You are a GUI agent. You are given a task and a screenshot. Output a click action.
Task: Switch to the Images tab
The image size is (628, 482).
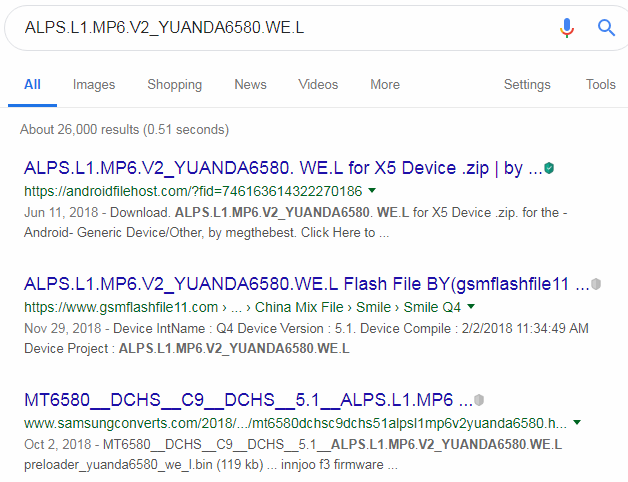tap(94, 85)
